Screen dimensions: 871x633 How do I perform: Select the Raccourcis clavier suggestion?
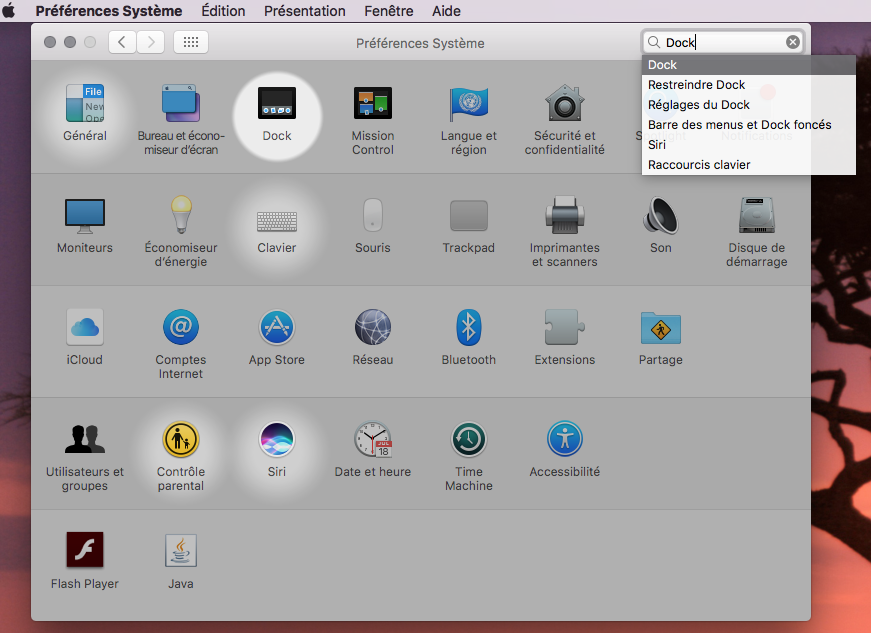748,165
